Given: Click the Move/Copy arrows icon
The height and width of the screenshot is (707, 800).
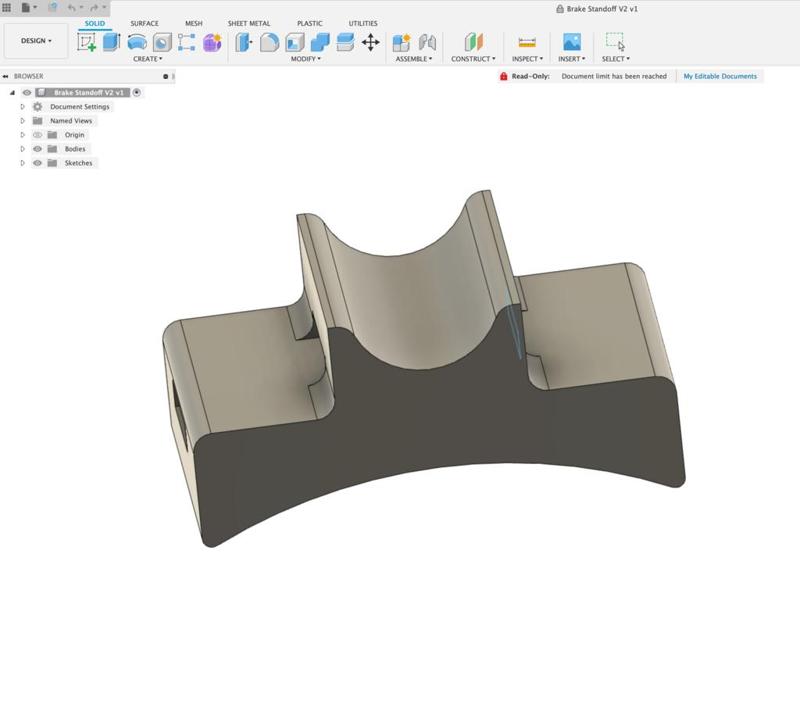Looking at the screenshot, I should (x=370, y=42).
